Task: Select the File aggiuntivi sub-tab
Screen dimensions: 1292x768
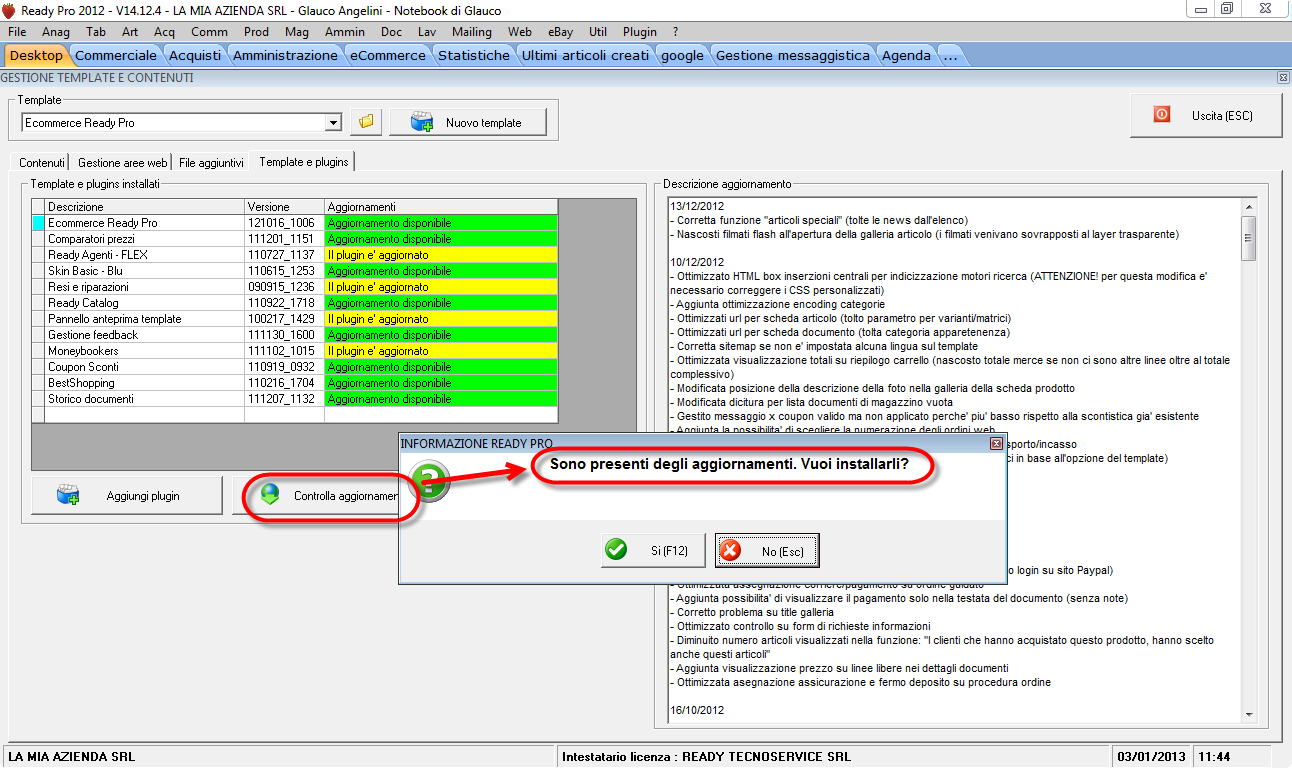Action: pyautogui.click(x=211, y=162)
